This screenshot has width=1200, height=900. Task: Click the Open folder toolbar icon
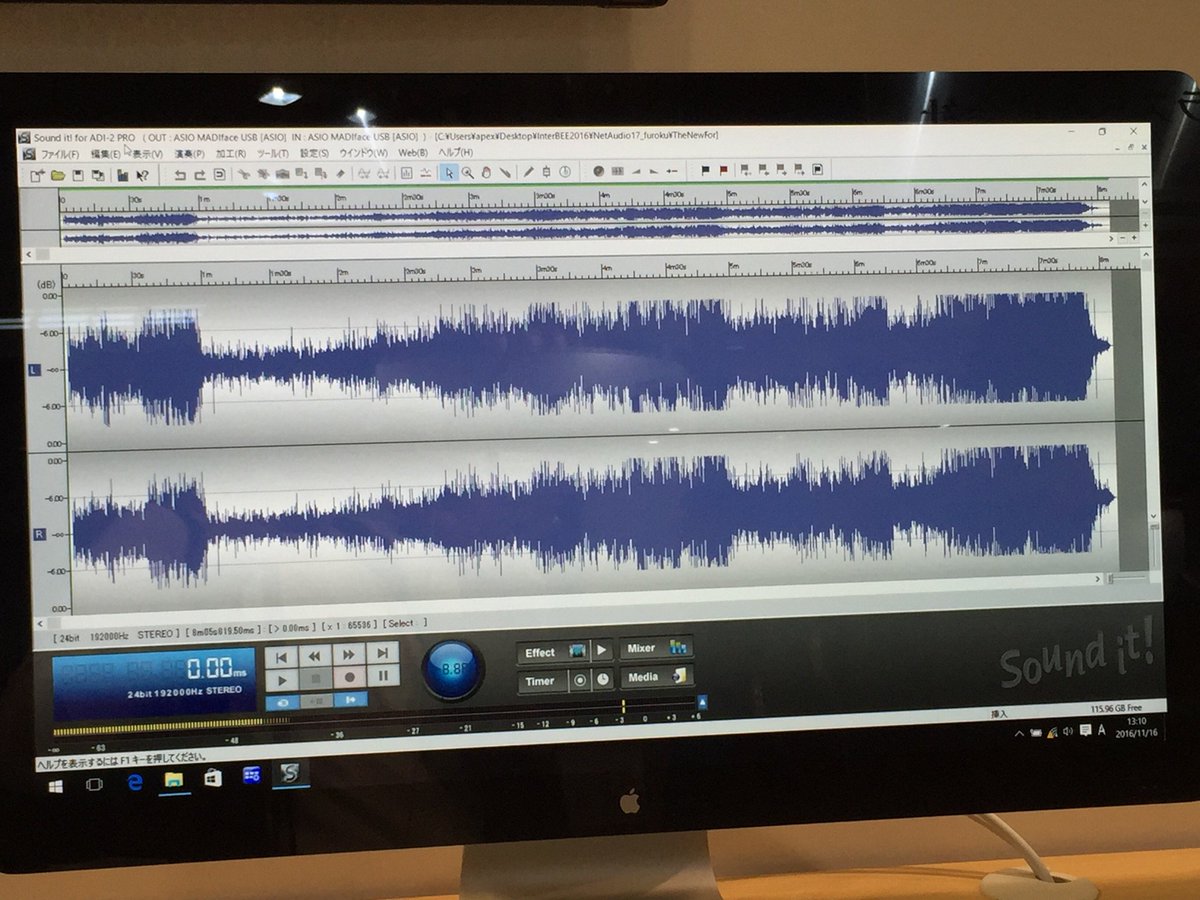tap(58, 175)
